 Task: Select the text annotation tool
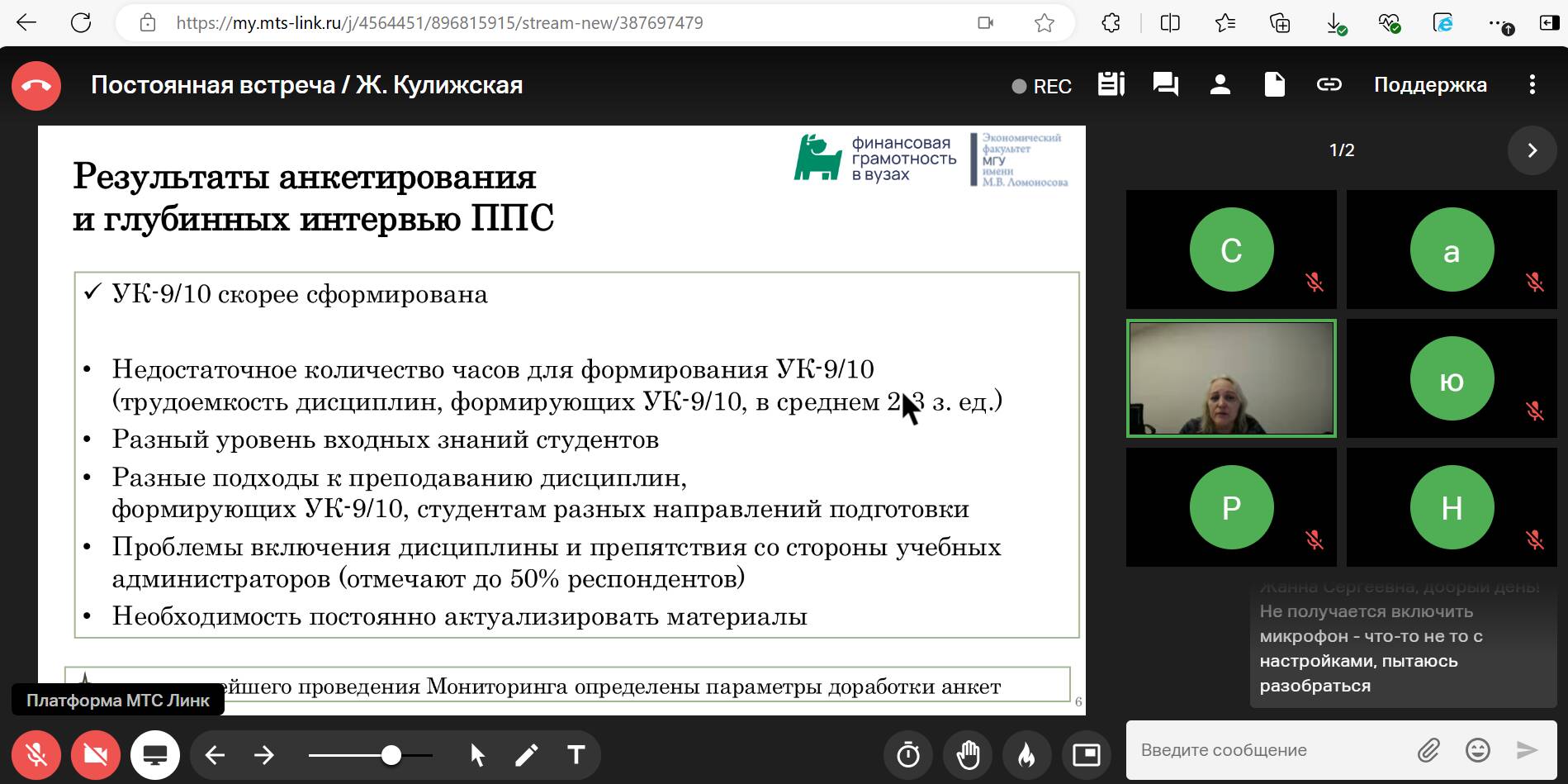tap(576, 755)
